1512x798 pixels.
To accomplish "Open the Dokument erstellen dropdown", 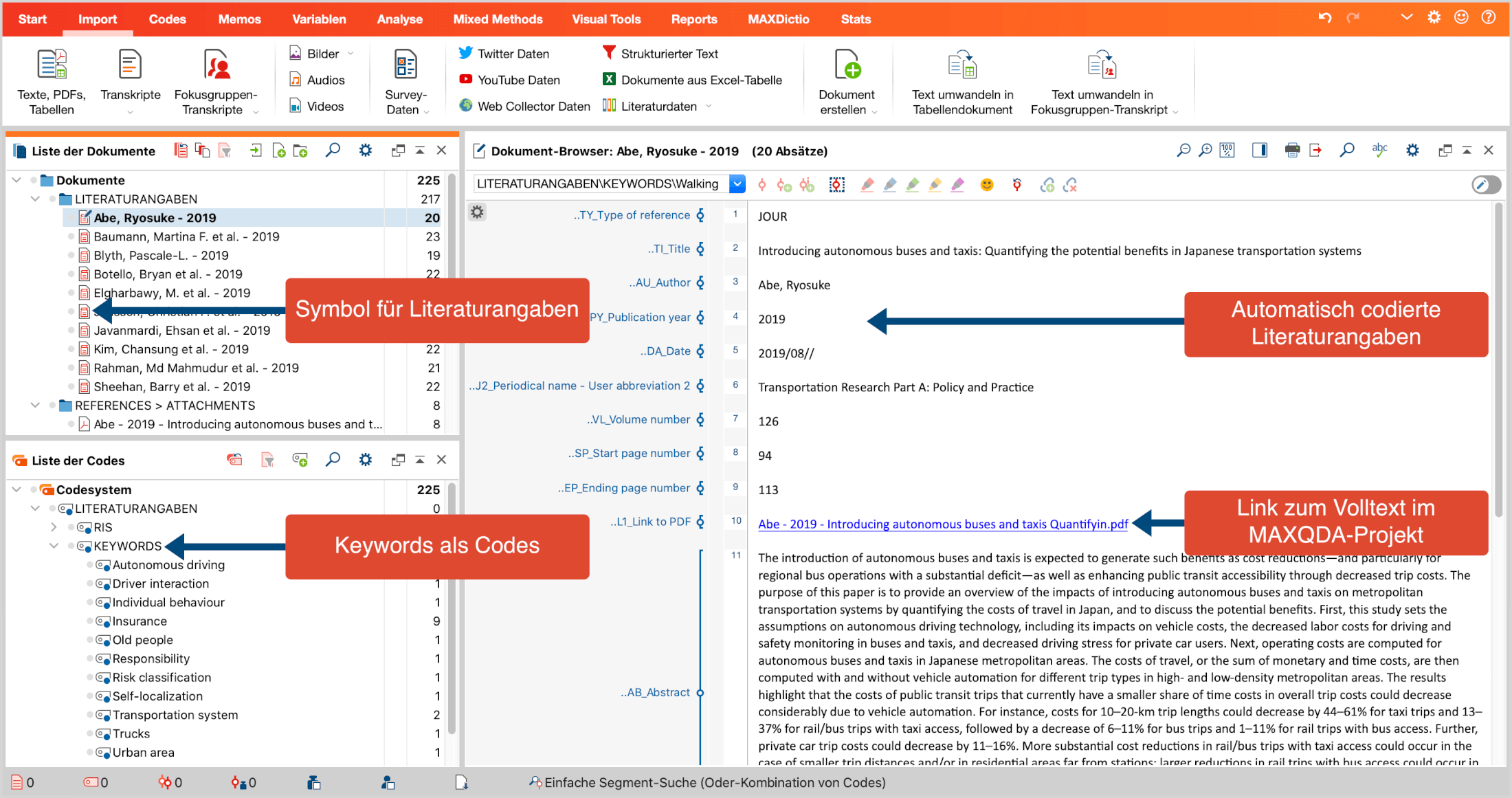I will pyautogui.click(x=874, y=111).
